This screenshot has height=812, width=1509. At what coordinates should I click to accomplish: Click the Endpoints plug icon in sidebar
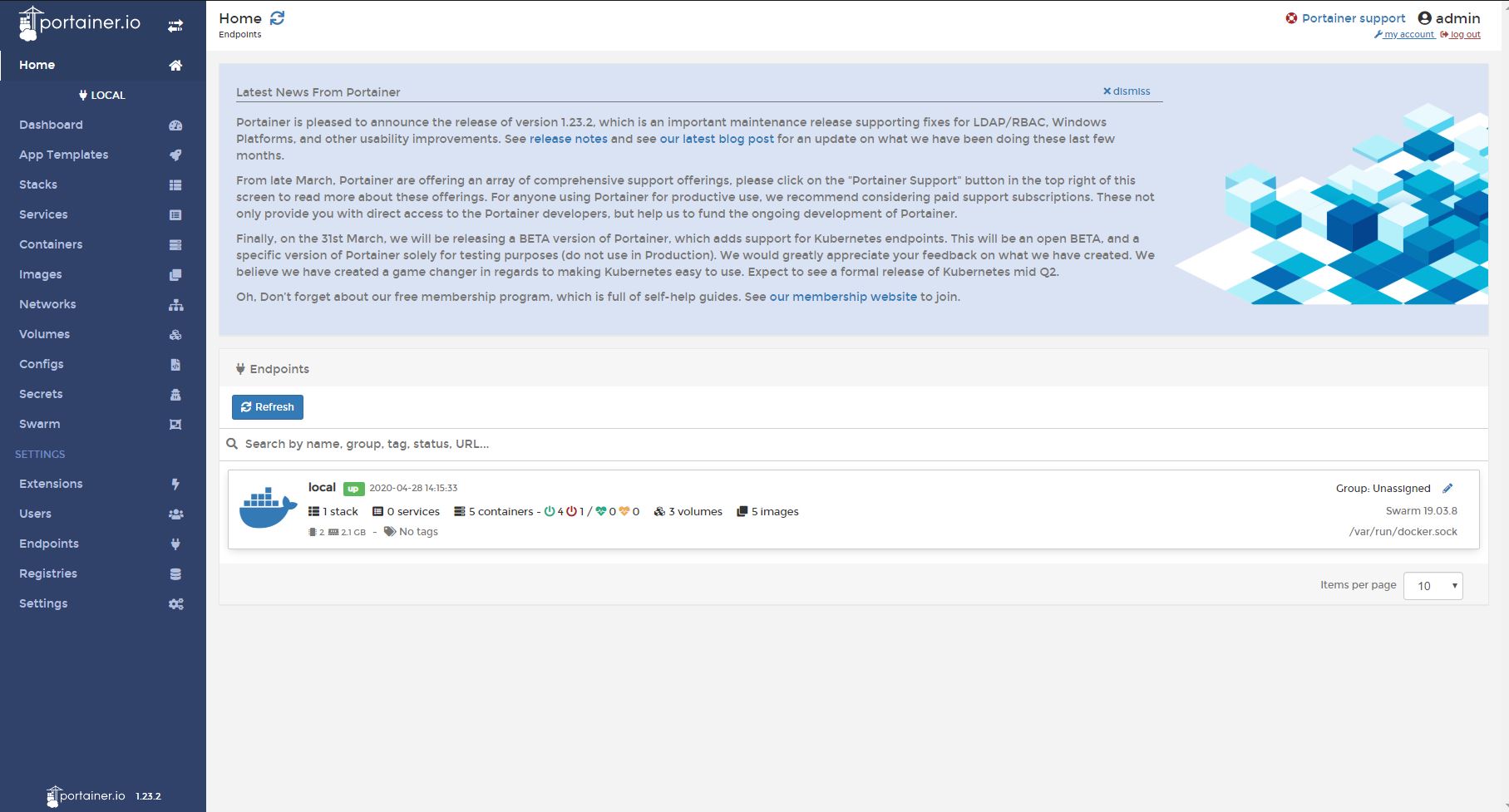(175, 544)
